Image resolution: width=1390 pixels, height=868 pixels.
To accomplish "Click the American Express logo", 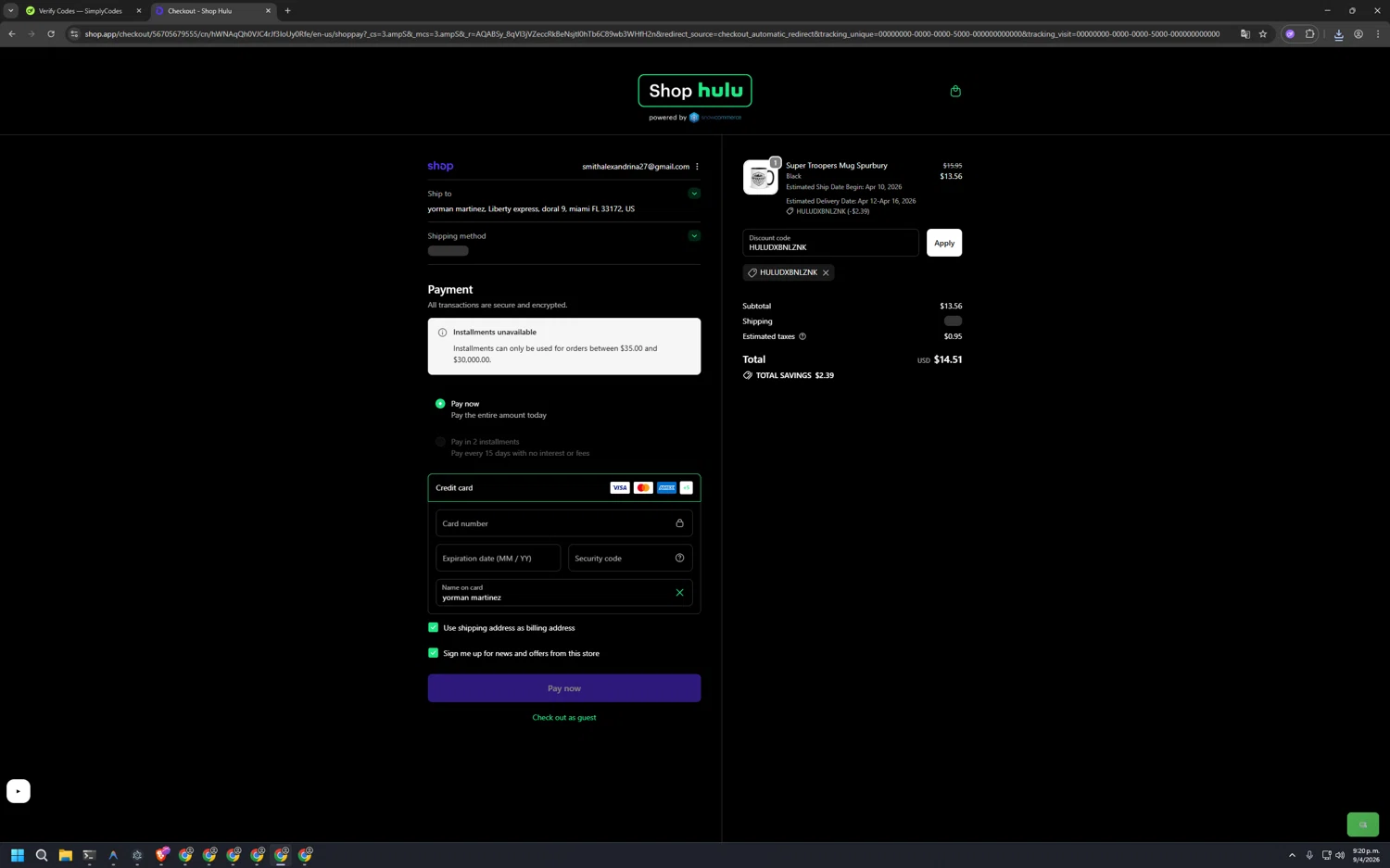I will pyautogui.click(x=666, y=488).
